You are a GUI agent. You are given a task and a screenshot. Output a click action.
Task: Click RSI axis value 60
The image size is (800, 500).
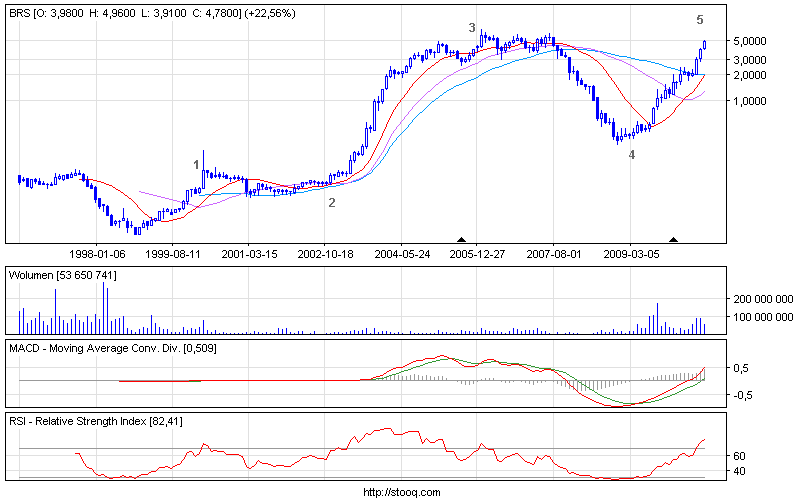(739, 456)
